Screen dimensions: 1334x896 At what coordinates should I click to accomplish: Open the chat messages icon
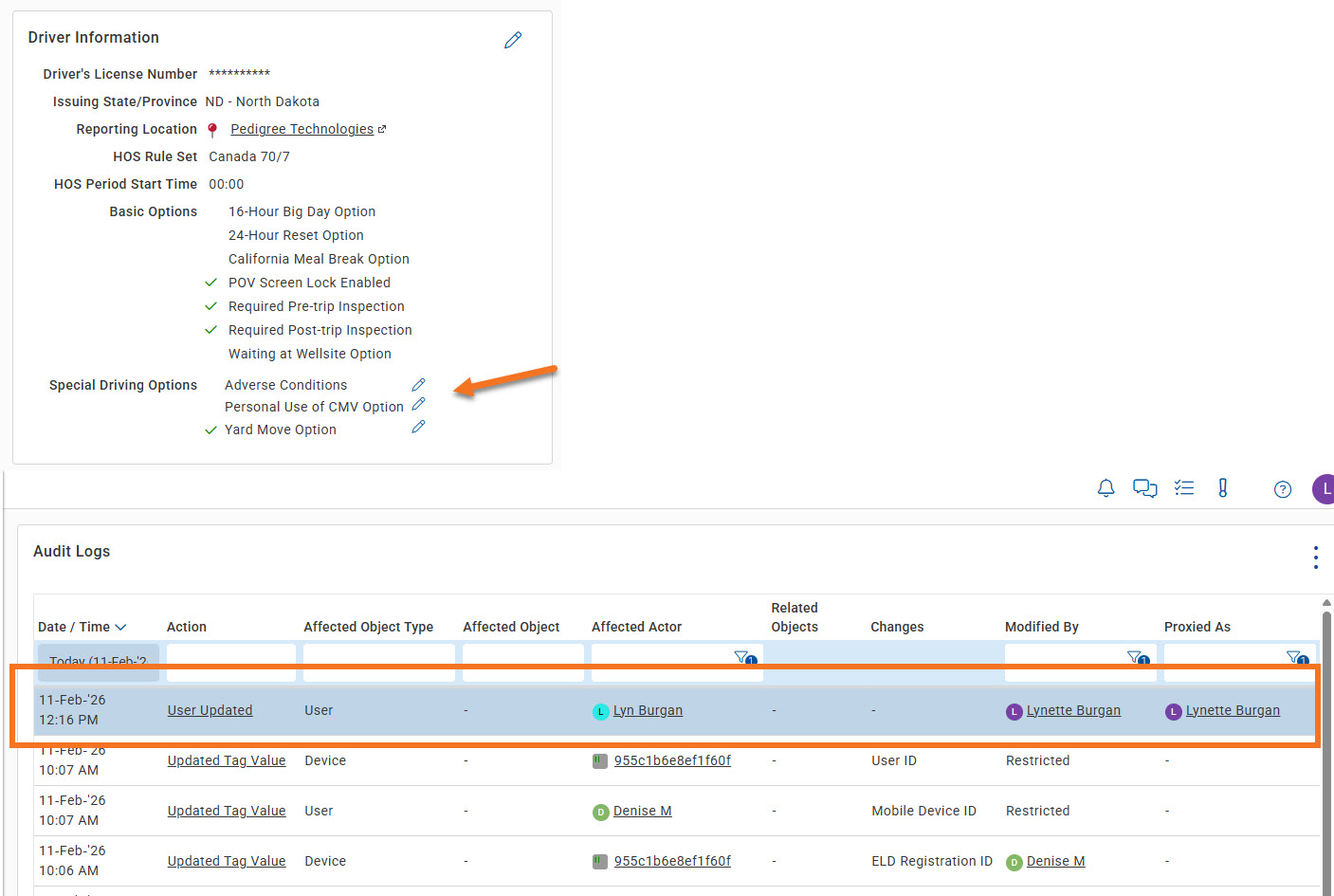click(x=1145, y=488)
